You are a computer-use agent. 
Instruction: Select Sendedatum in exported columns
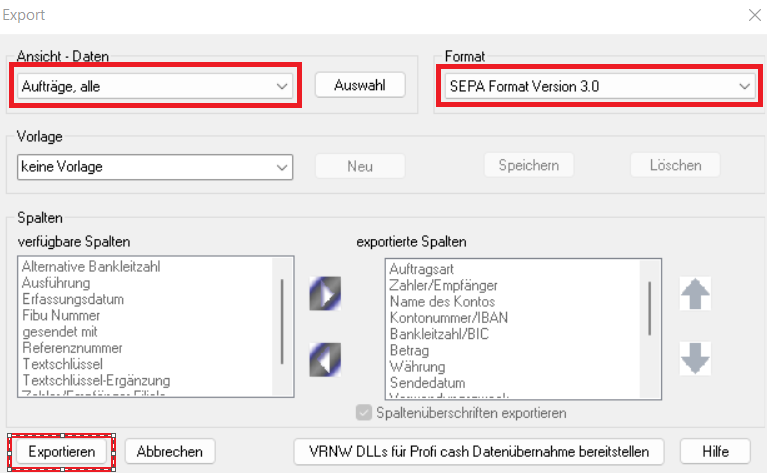pos(428,383)
